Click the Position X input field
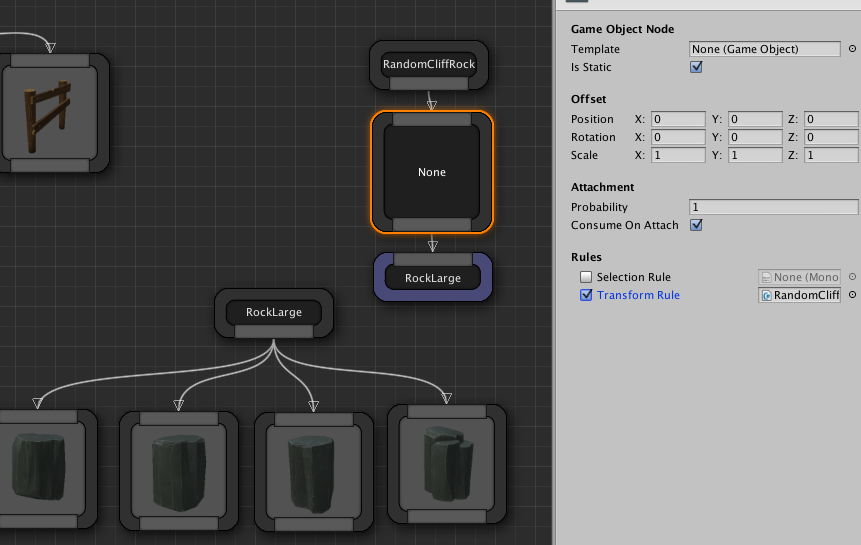861x545 pixels. pos(678,119)
